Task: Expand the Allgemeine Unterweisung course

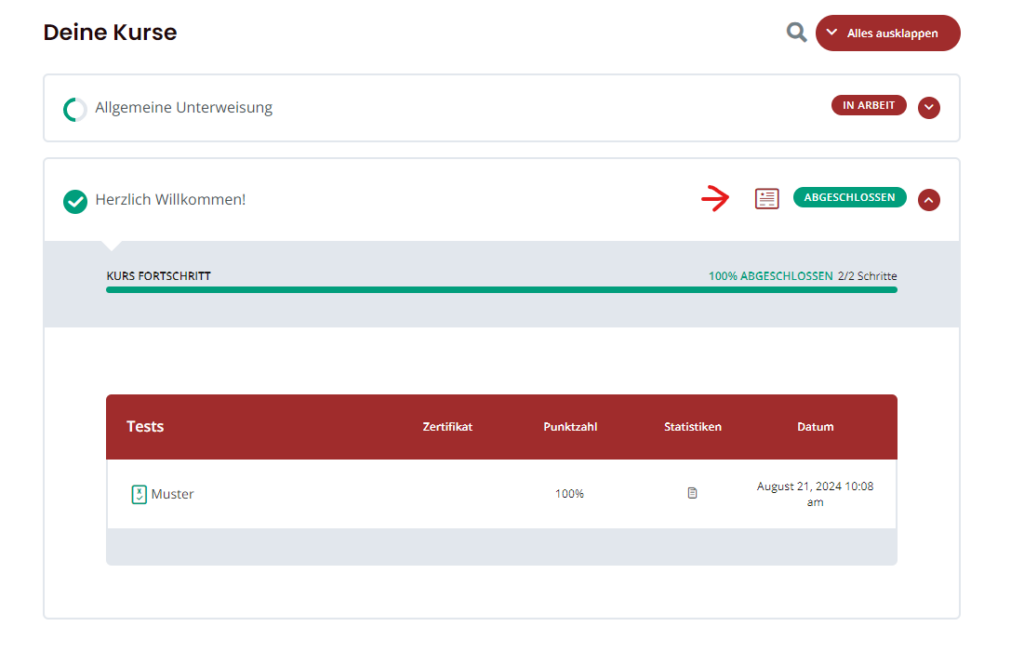Action: tap(929, 108)
